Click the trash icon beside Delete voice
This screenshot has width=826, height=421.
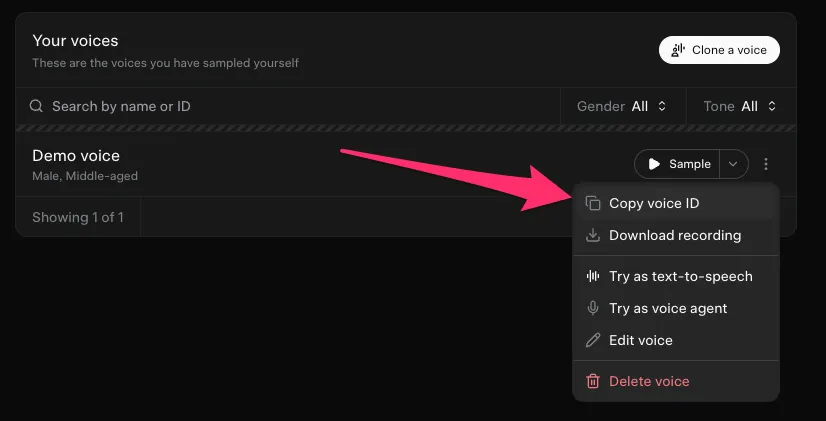pyautogui.click(x=593, y=381)
